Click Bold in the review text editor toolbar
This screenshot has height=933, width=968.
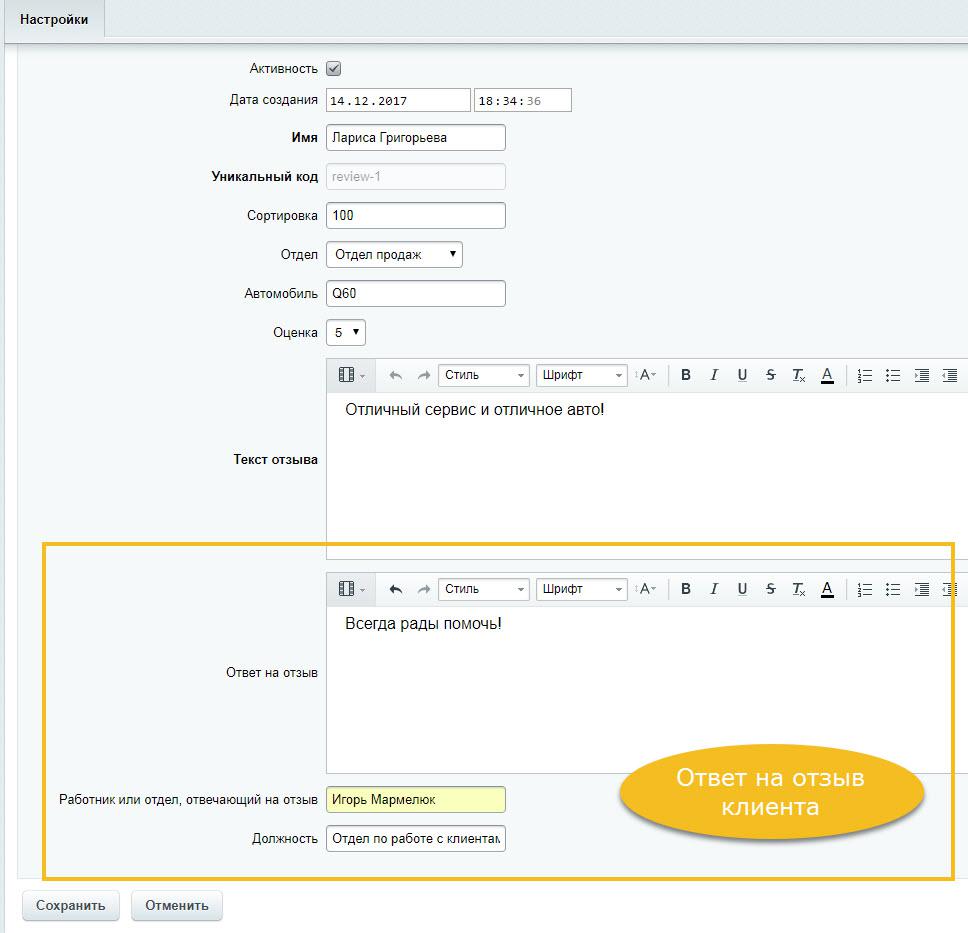click(685, 375)
